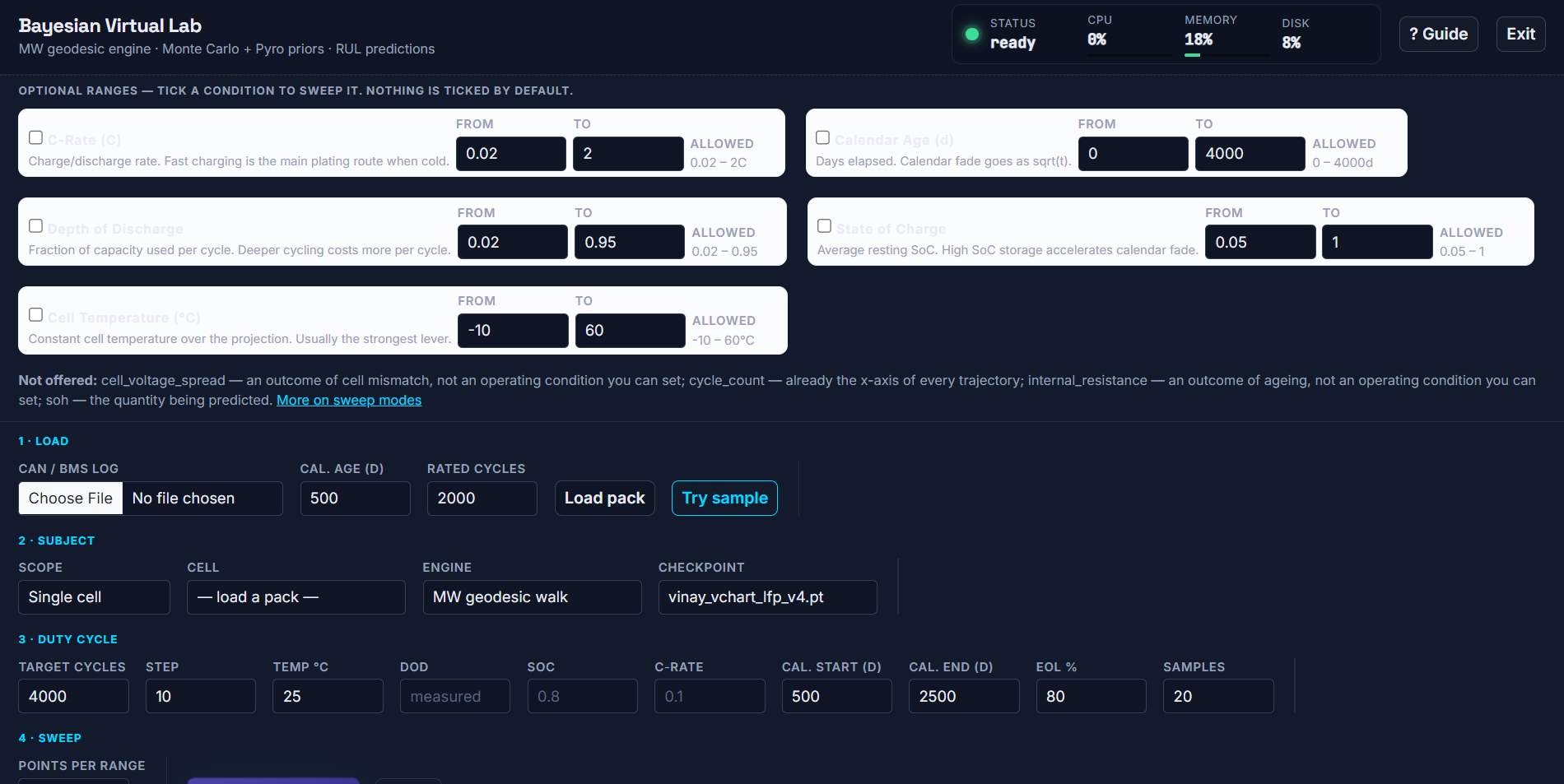
Task: Toggle the Depth of Discharge checkbox
Action: pyautogui.click(x=35, y=225)
